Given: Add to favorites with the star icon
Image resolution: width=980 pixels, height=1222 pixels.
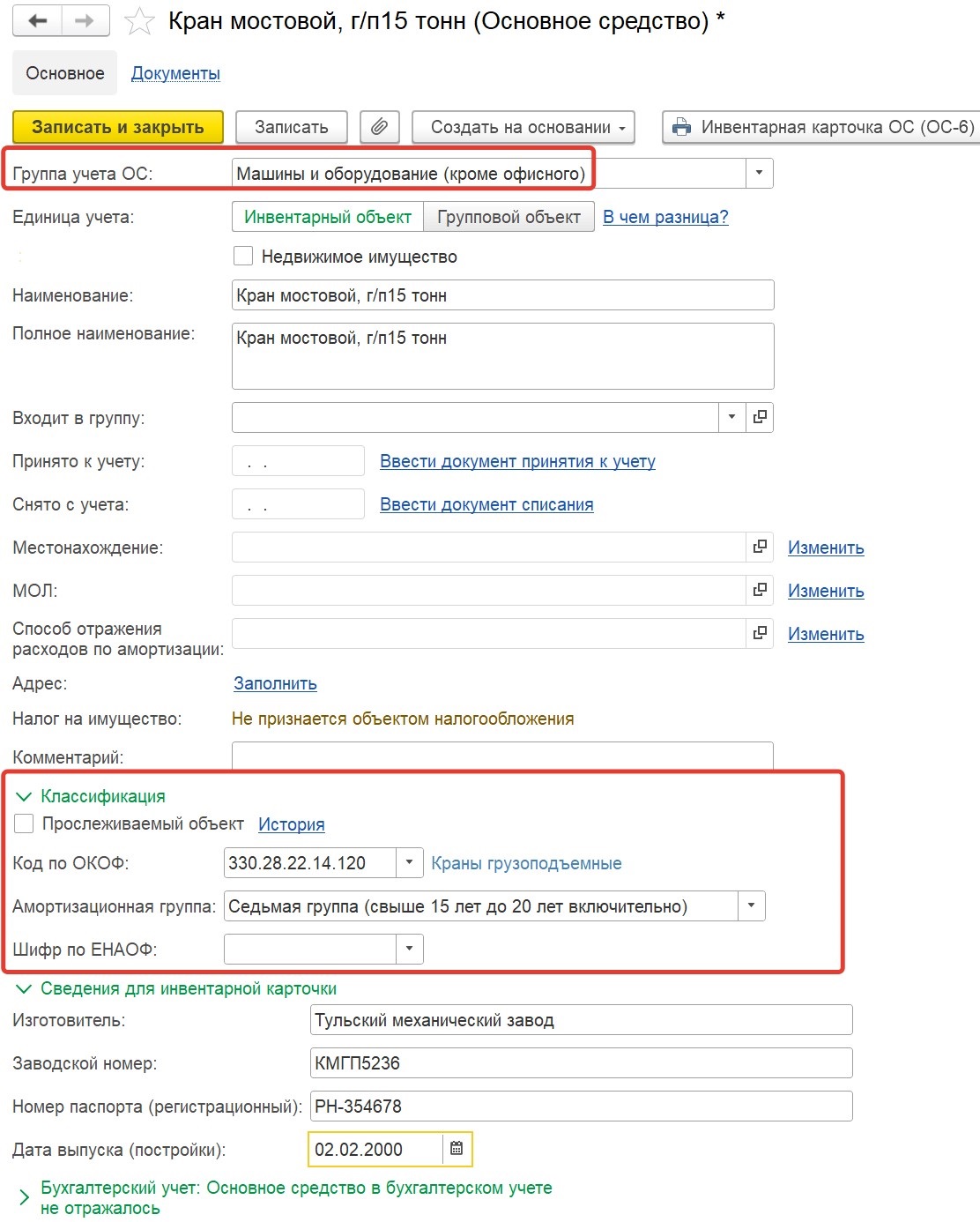Looking at the screenshot, I should [139, 21].
